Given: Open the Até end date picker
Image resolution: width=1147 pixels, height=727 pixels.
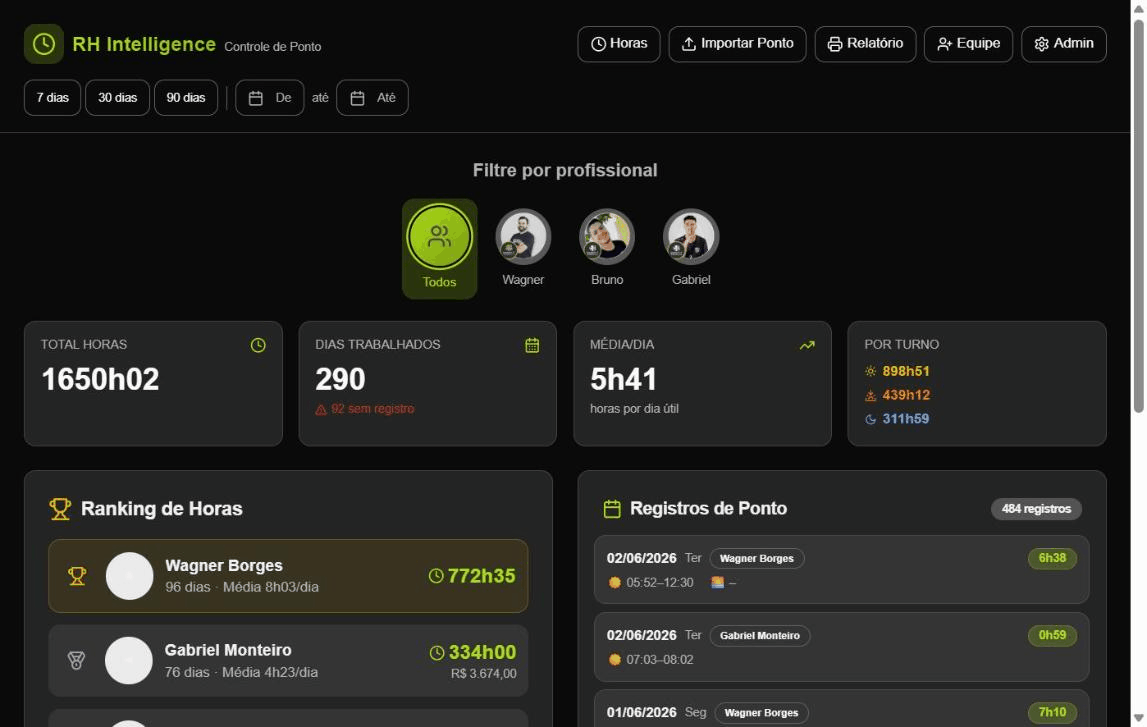Looking at the screenshot, I should click(372, 97).
